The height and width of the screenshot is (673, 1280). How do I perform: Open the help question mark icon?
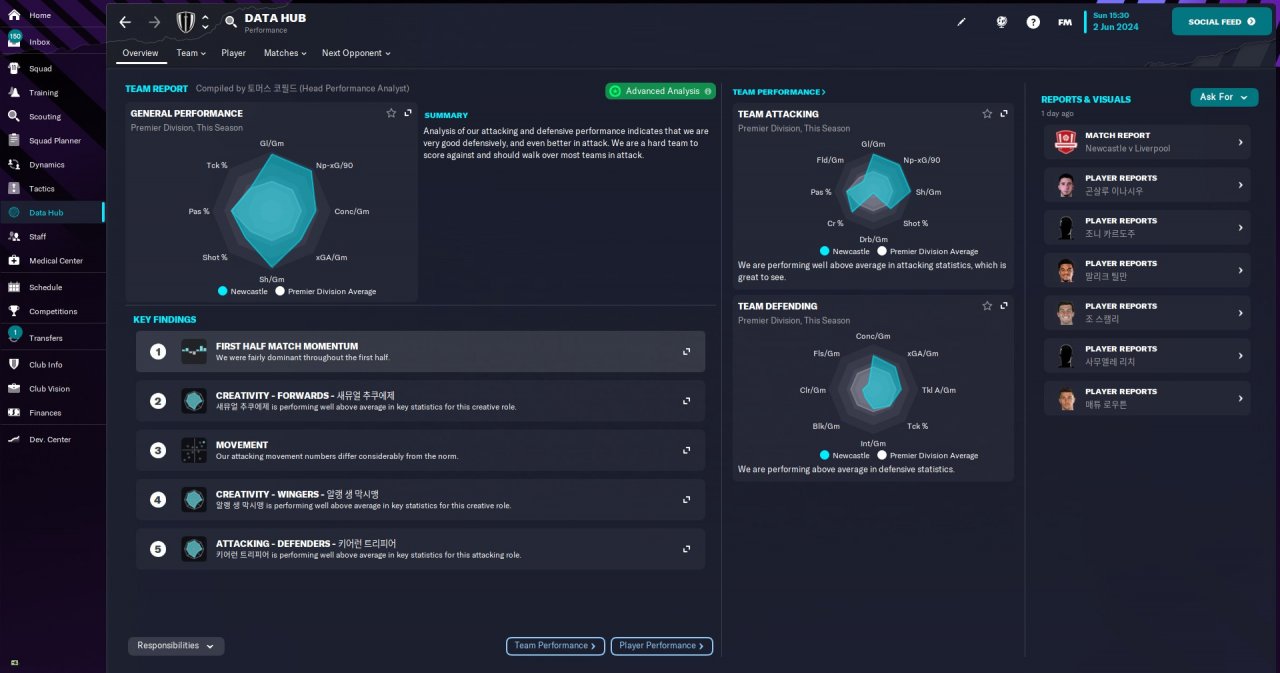coord(1033,22)
